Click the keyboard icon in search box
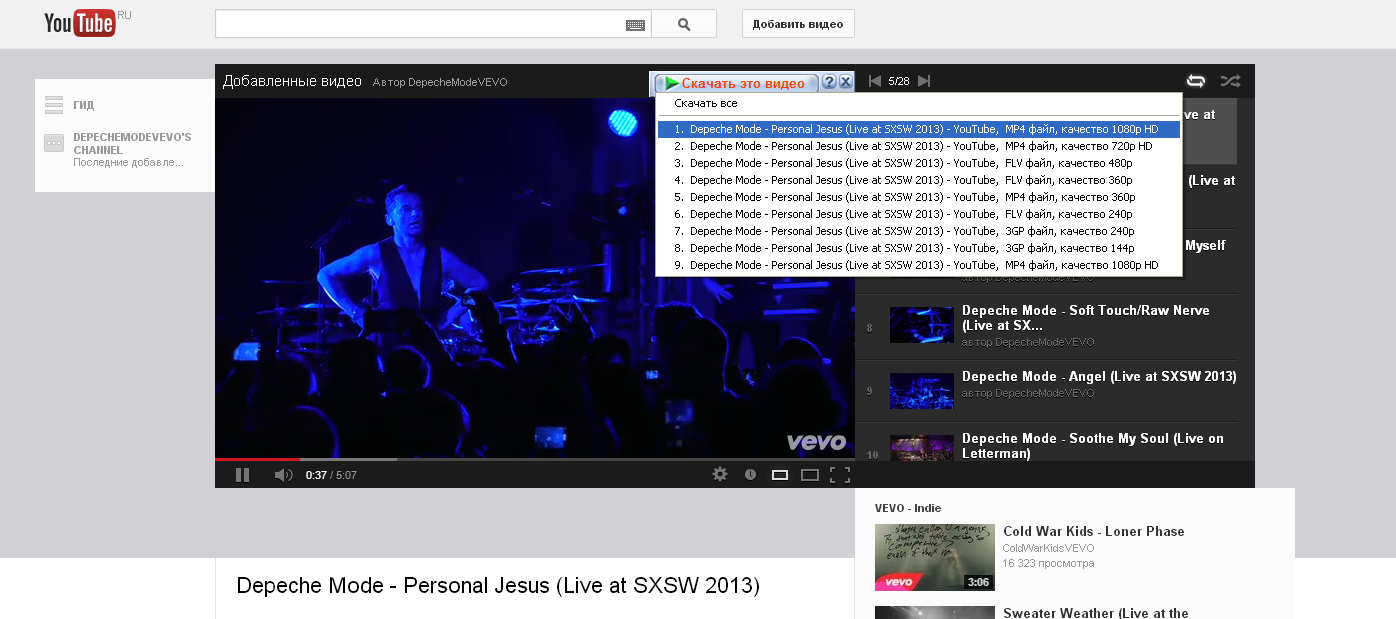Image resolution: width=1396 pixels, height=619 pixels. tap(635, 25)
